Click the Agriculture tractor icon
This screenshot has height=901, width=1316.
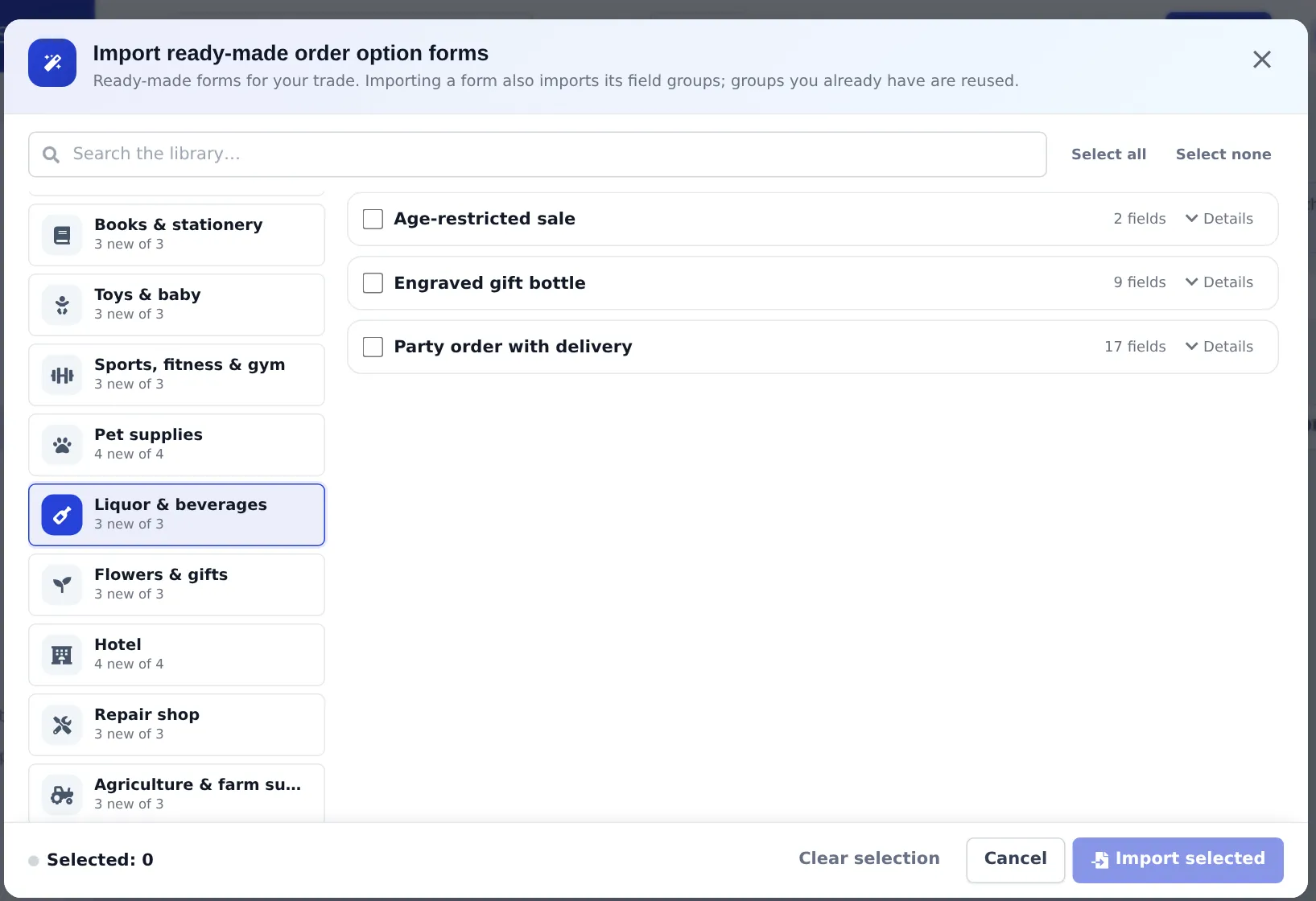pyautogui.click(x=62, y=795)
